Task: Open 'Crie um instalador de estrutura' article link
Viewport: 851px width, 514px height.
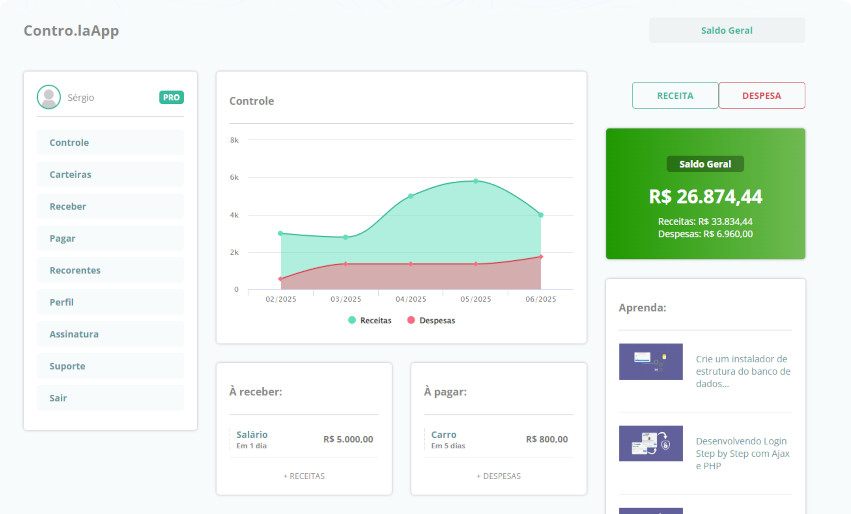Action: 743,371
